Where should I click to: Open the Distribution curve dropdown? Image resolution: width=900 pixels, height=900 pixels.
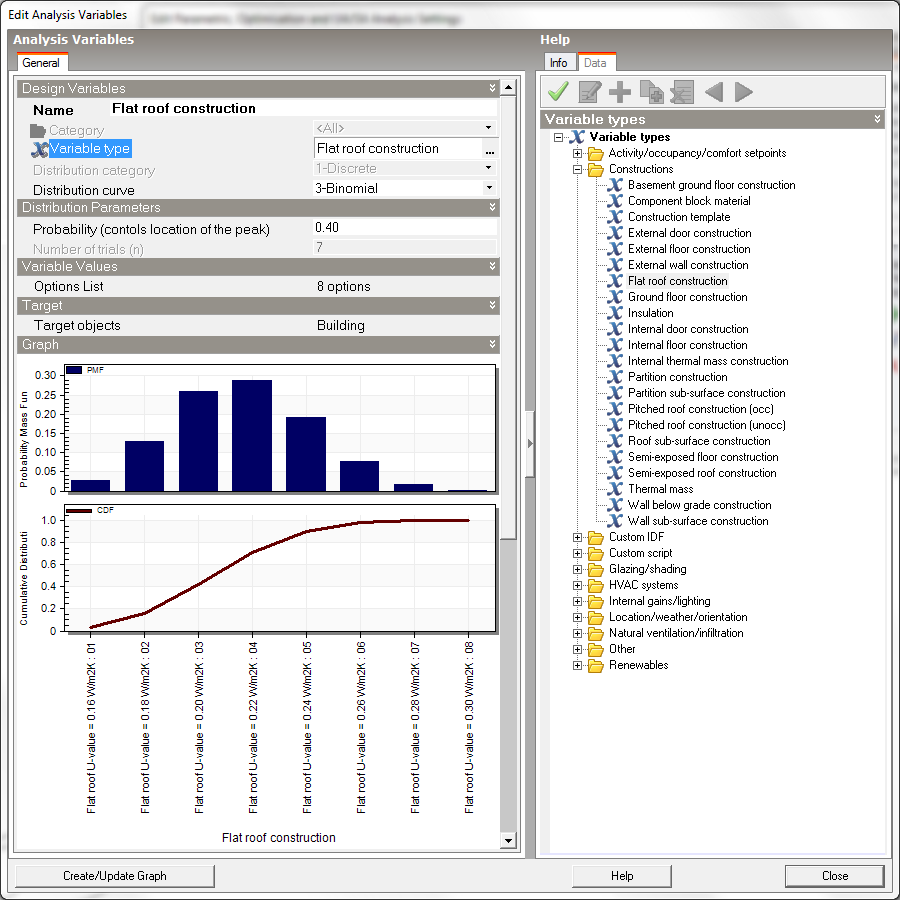coord(489,188)
